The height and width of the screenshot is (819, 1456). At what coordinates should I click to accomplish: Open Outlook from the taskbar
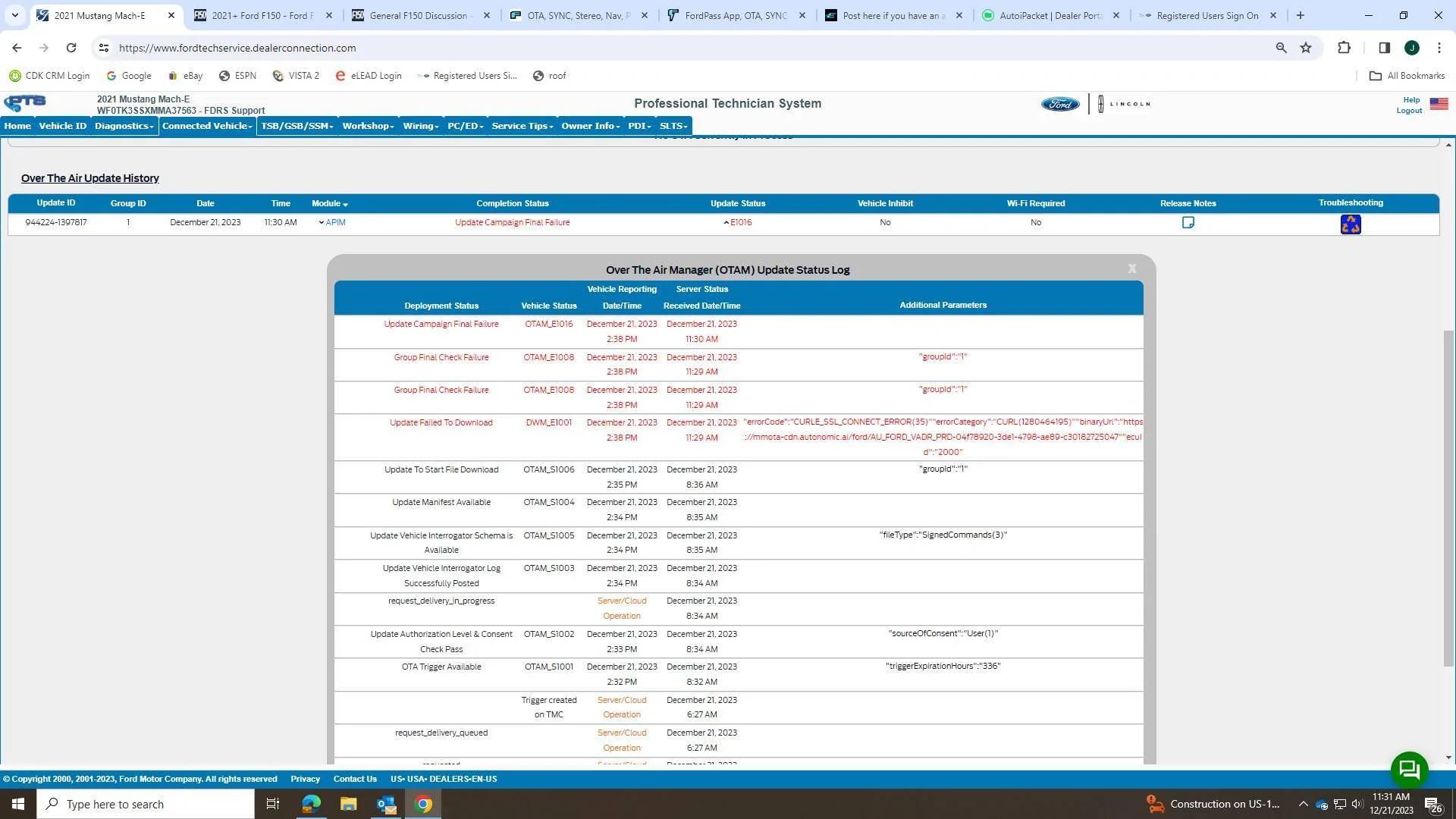[x=386, y=804]
